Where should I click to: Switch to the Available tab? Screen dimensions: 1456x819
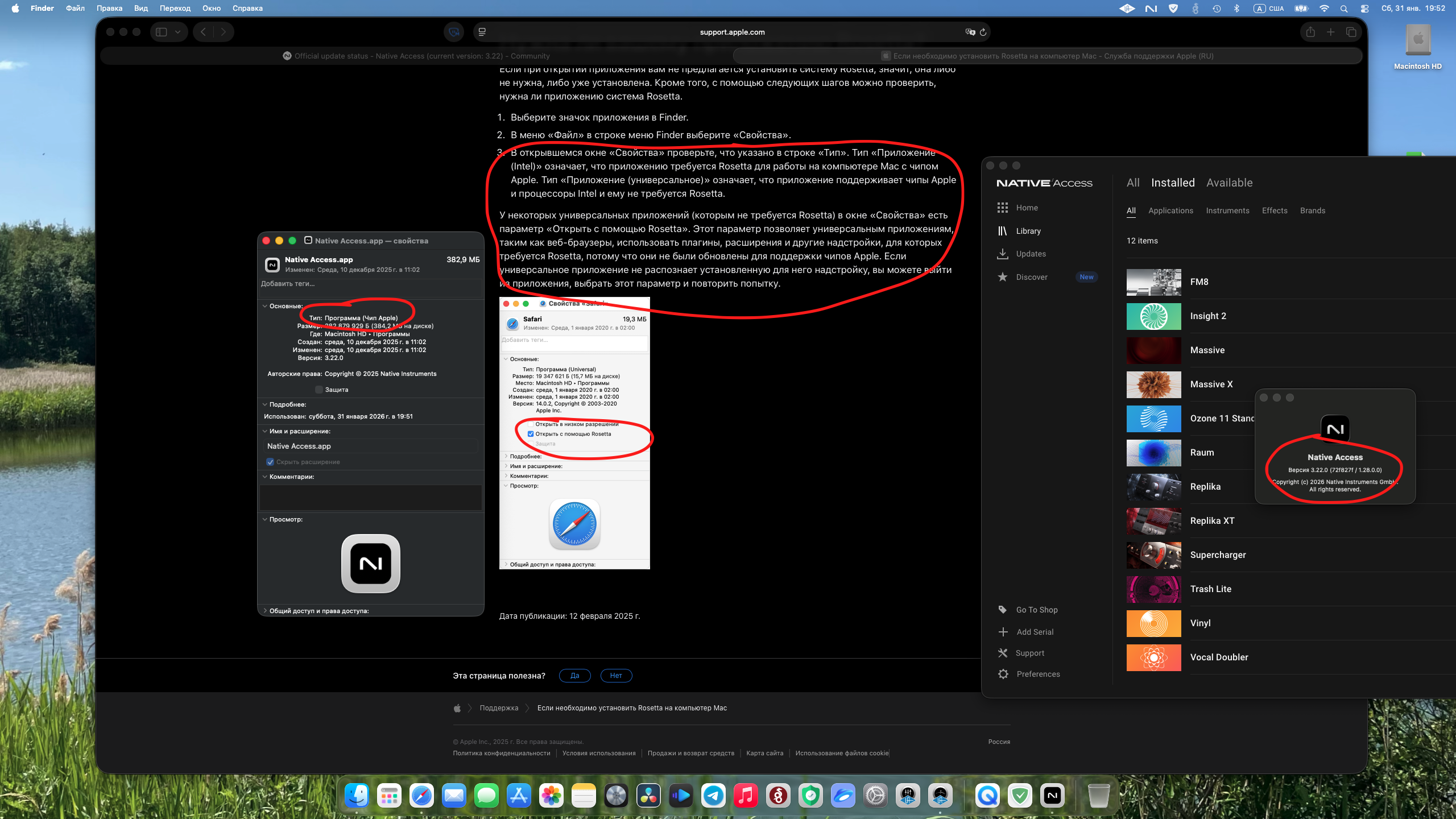click(x=1229, y=183)
